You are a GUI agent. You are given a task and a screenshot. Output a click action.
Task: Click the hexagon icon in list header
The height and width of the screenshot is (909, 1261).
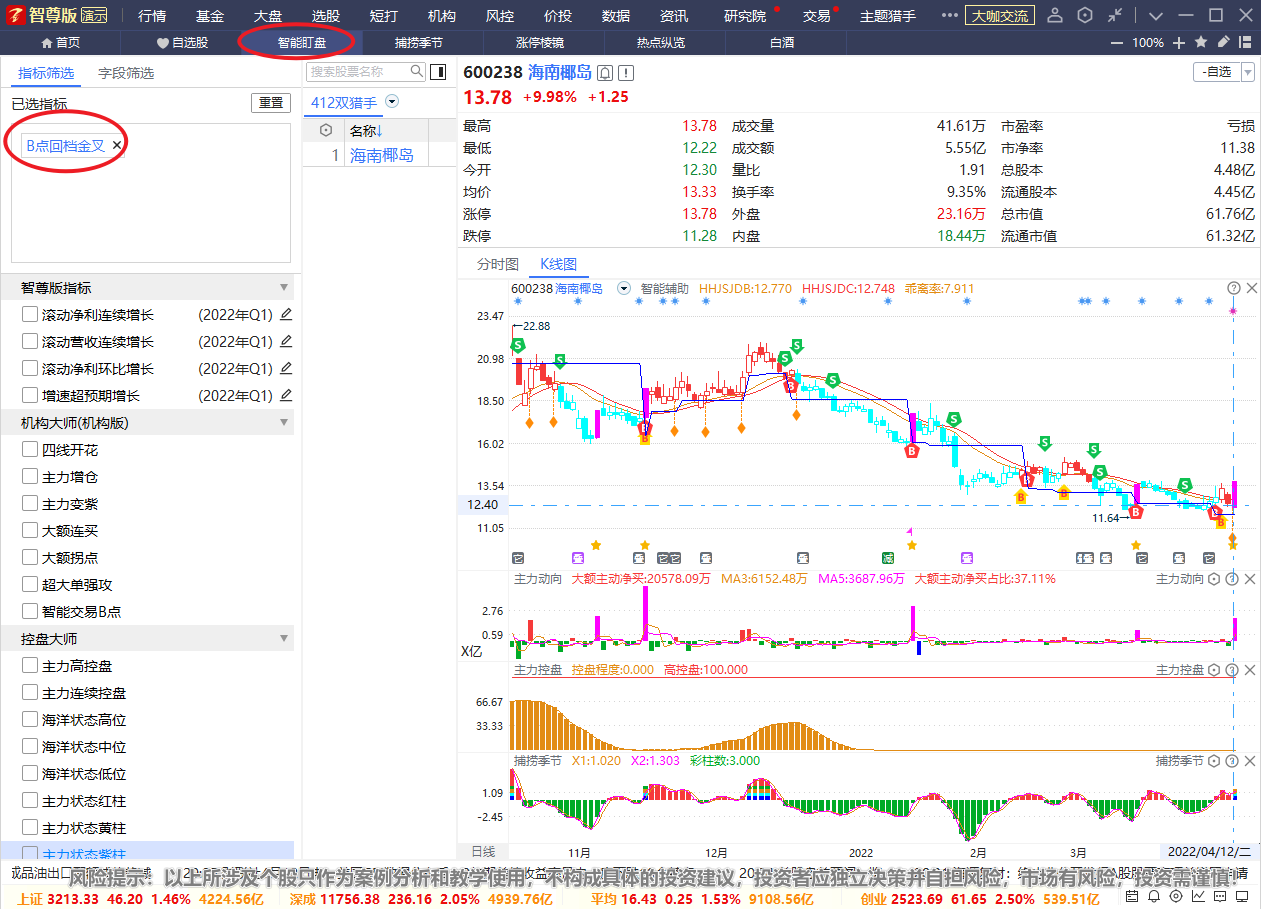coord(325,130)
